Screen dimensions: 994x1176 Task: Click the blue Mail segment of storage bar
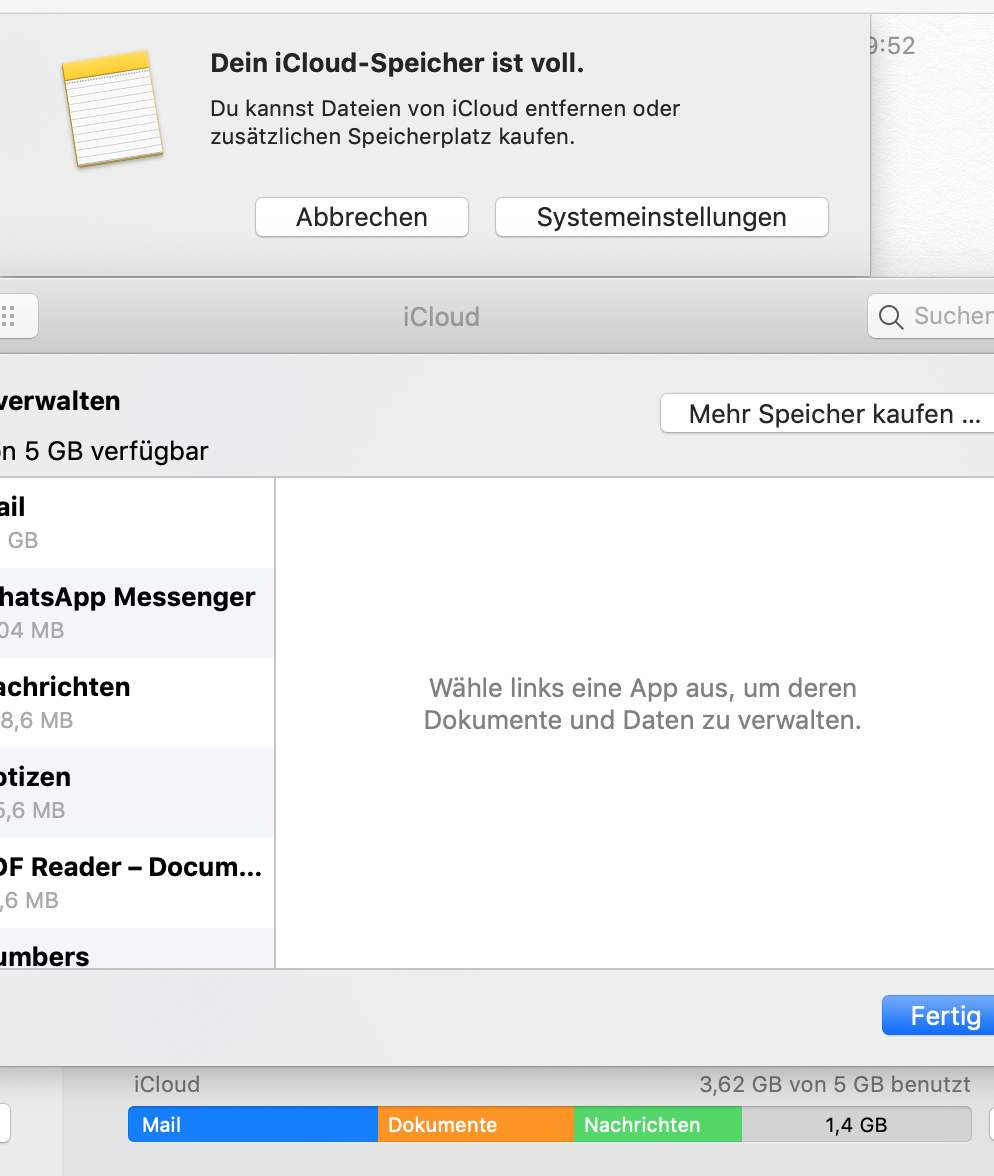pyautogui.click(x=253, y=1124)
